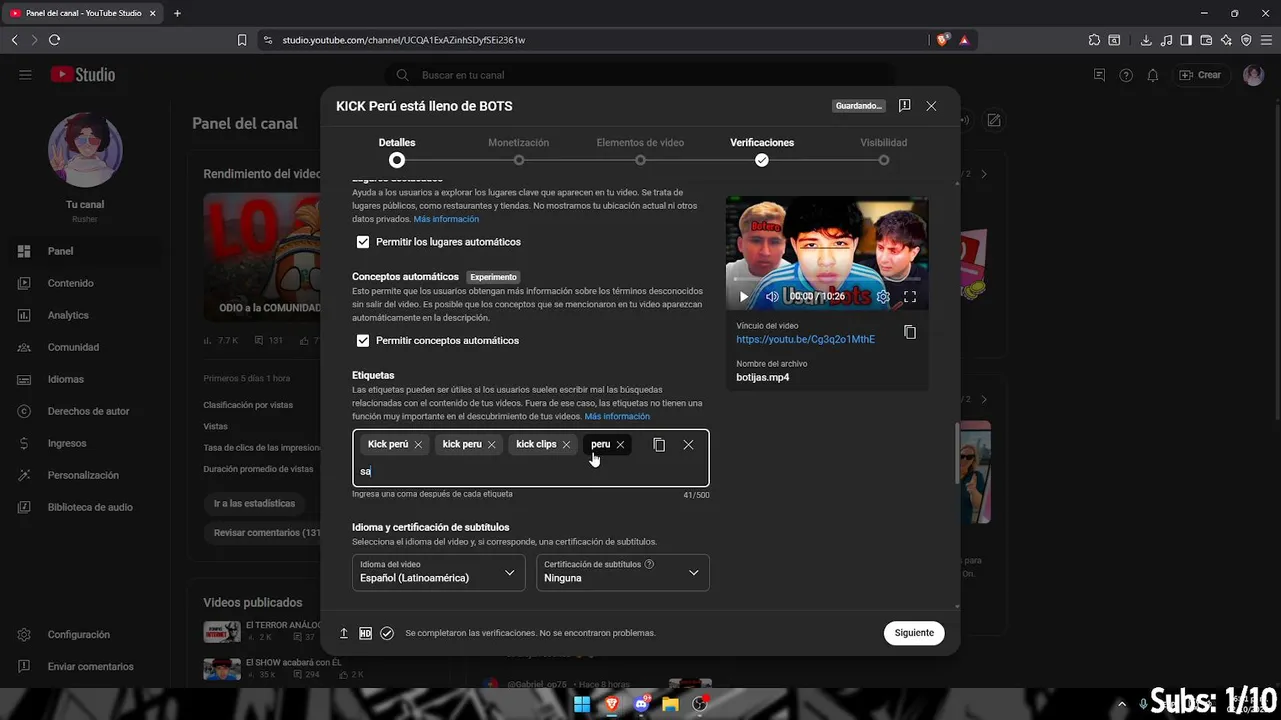Viewport: 1281px width, 720px height.
Task: Go to the Elementos de video step
Action: (640, 151)
